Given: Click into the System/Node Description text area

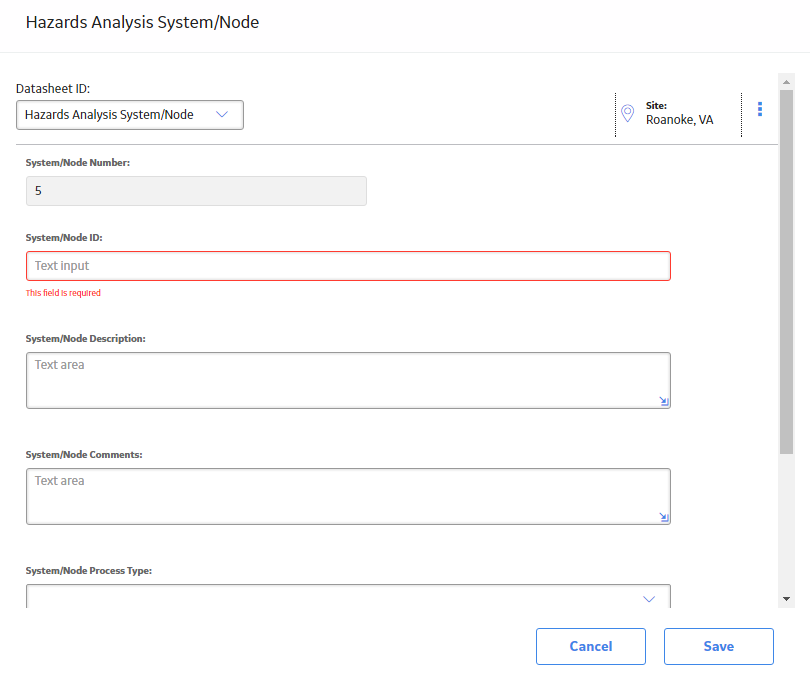Looking at the screenshot, I should click(348, 380).
